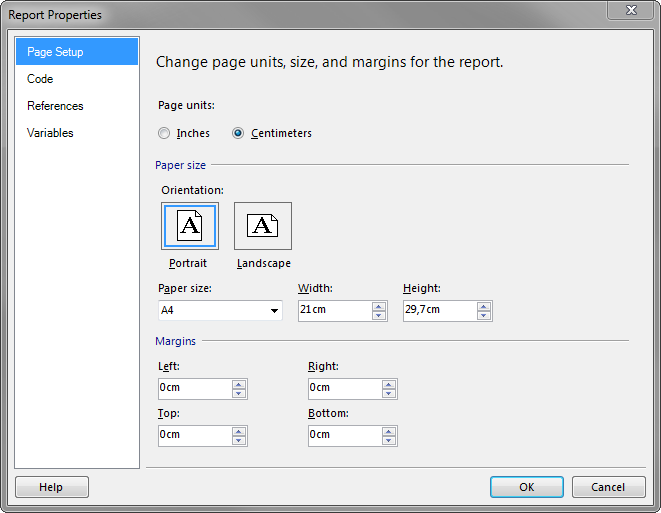Increase Height with up spinner arrow

tap(484, 306)
